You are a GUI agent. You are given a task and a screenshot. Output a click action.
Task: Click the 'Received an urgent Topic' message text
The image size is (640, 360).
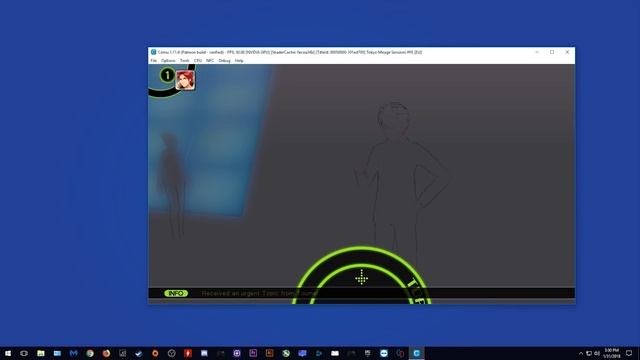(260, 293)
